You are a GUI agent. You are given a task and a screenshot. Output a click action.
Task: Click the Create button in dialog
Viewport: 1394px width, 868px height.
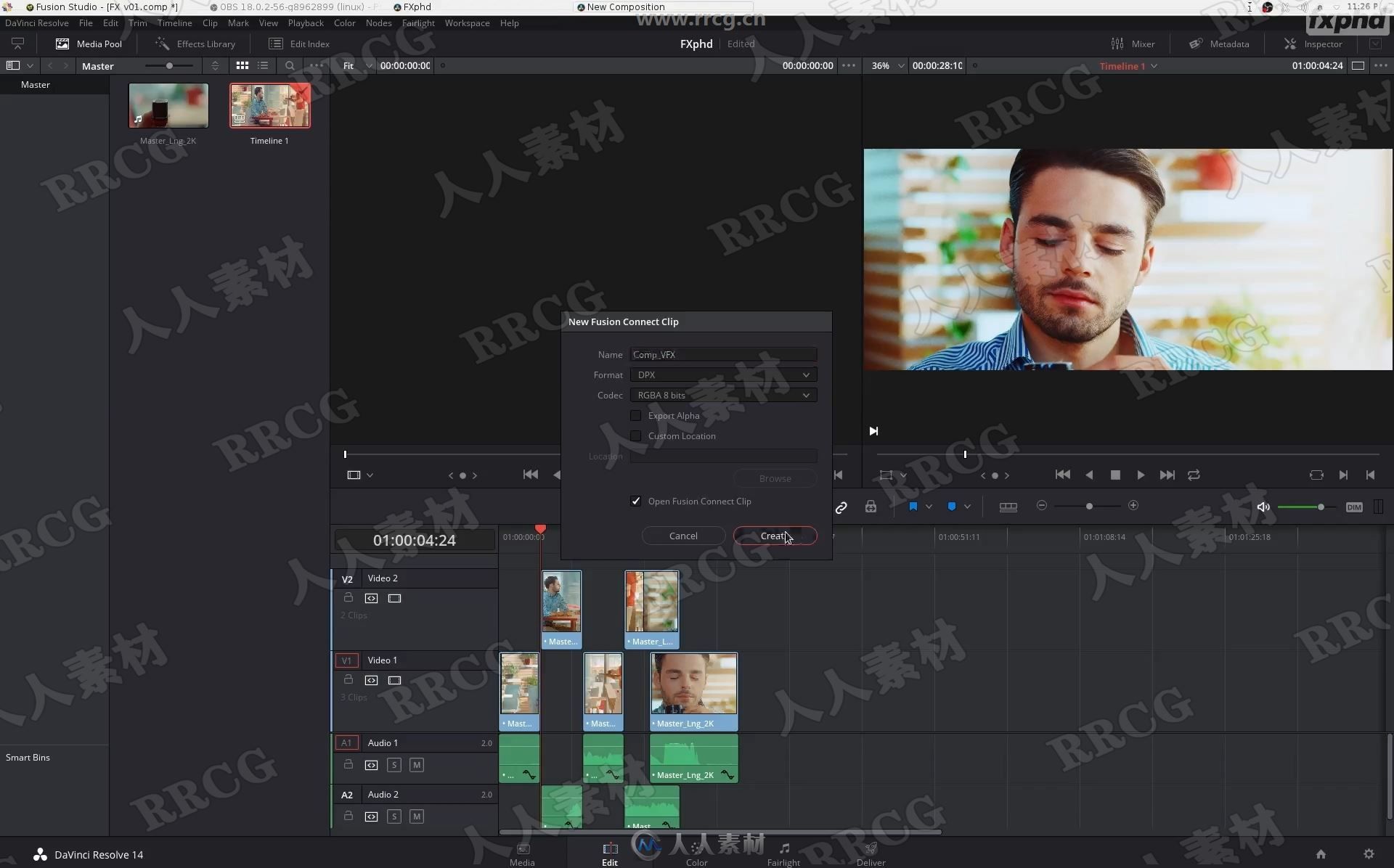tap(775, 536)
